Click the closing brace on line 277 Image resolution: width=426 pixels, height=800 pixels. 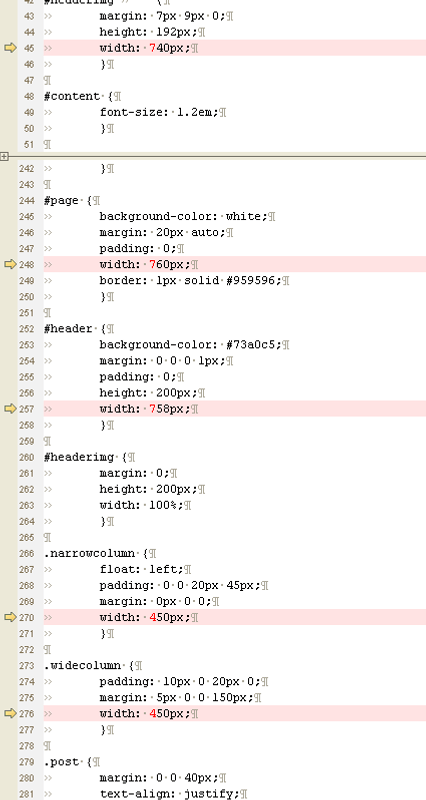103,730
